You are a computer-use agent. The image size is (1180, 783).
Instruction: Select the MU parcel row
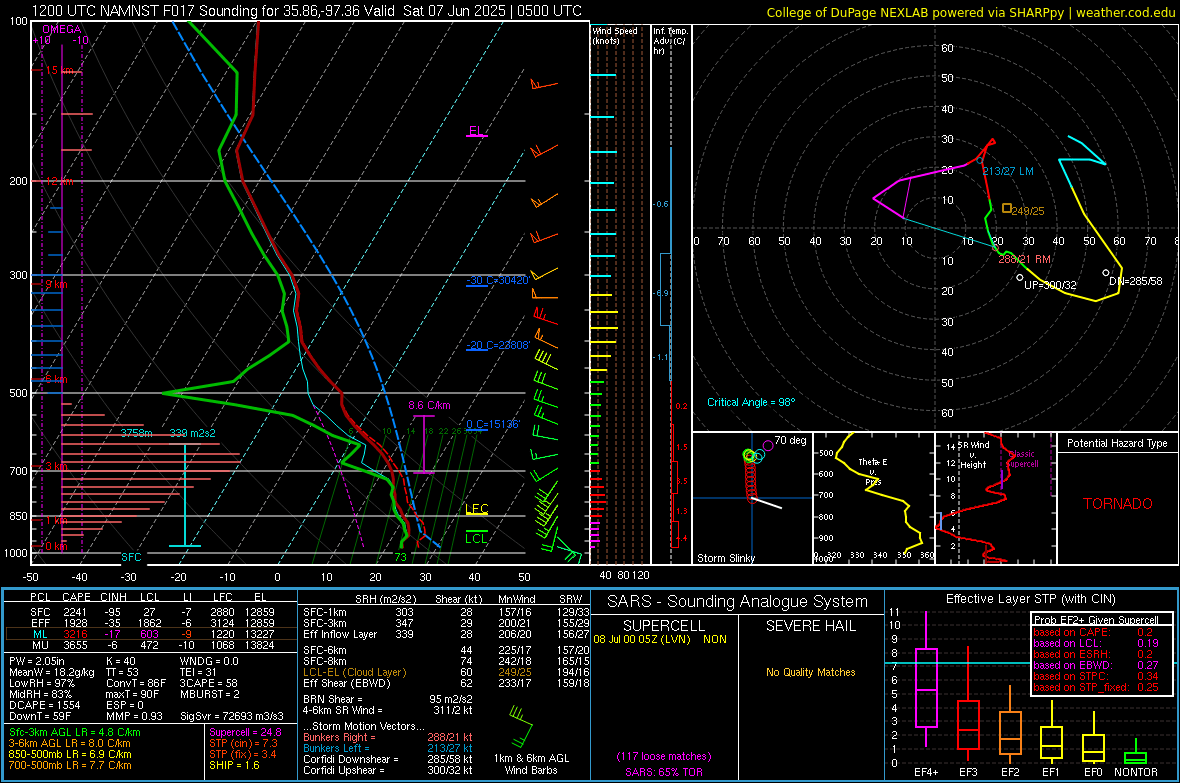pos(151,645)
